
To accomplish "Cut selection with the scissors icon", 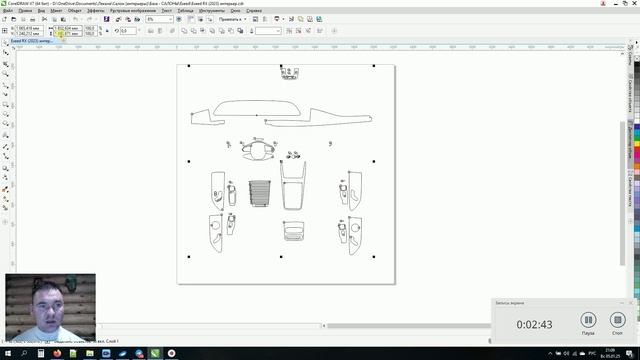I will (x=44, y=19).
